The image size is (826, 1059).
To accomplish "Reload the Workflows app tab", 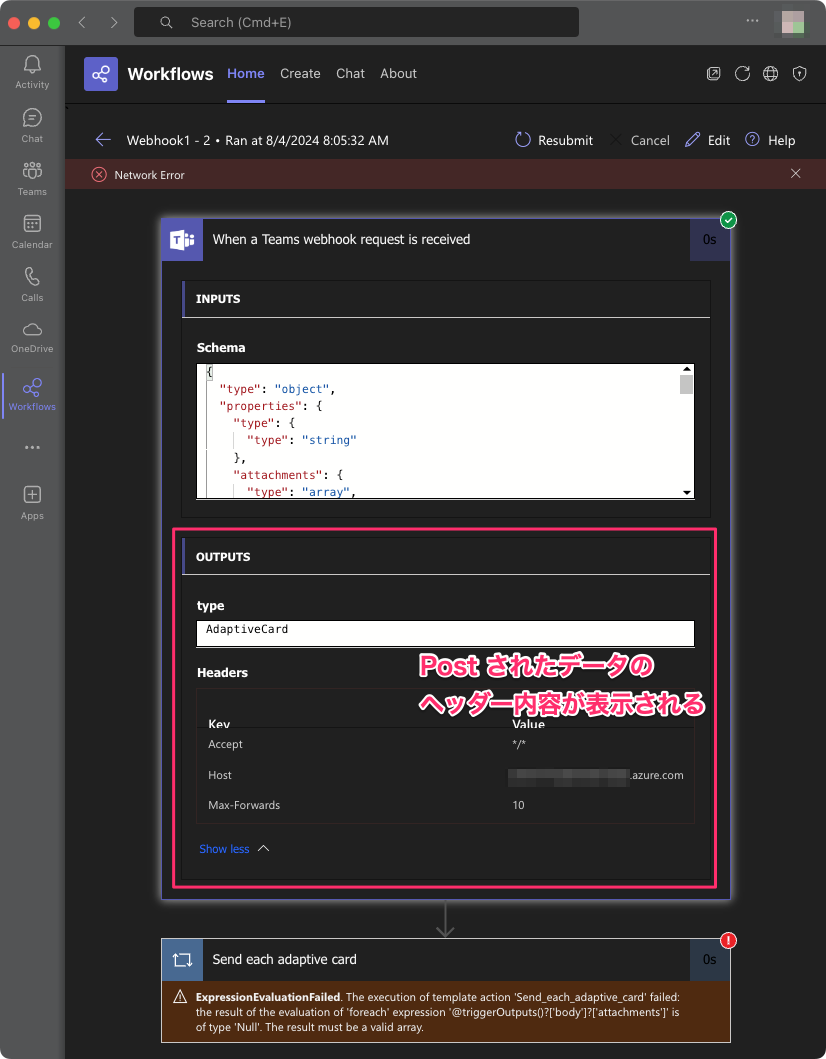I will pyautogui.click(x=742, y=74).
